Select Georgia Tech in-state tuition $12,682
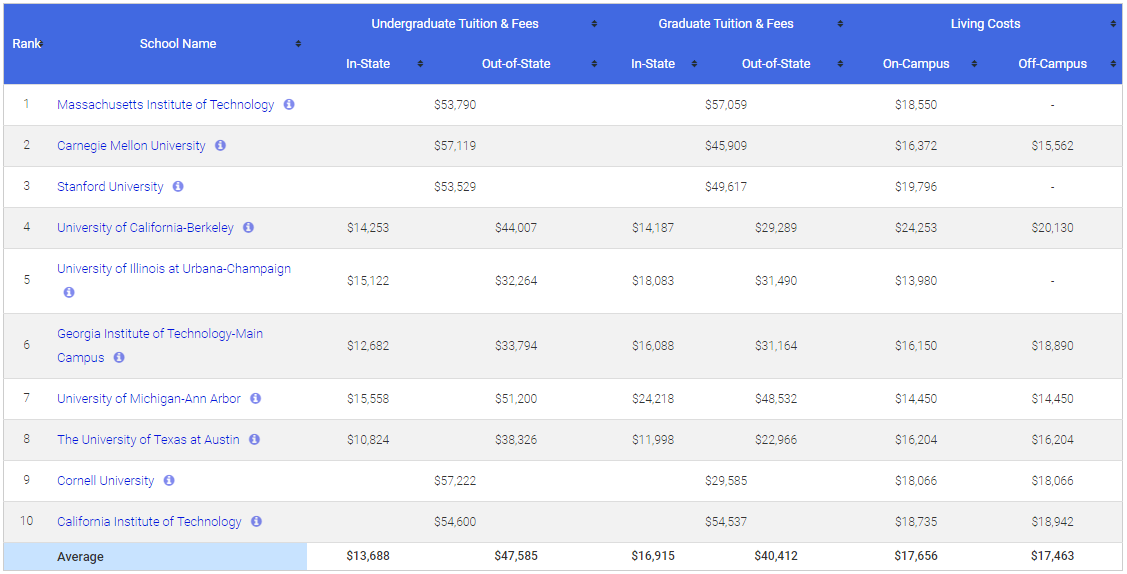 coord(368,346)
